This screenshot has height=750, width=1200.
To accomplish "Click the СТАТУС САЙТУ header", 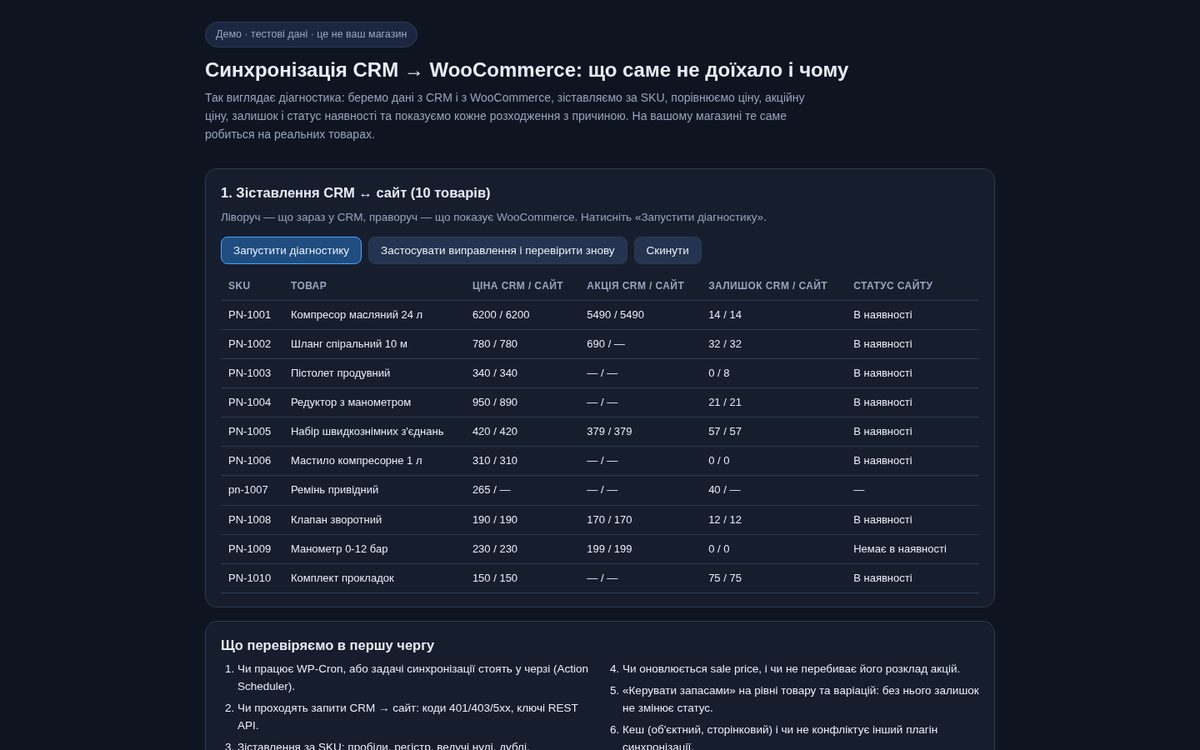I will (x=893, y=286).
